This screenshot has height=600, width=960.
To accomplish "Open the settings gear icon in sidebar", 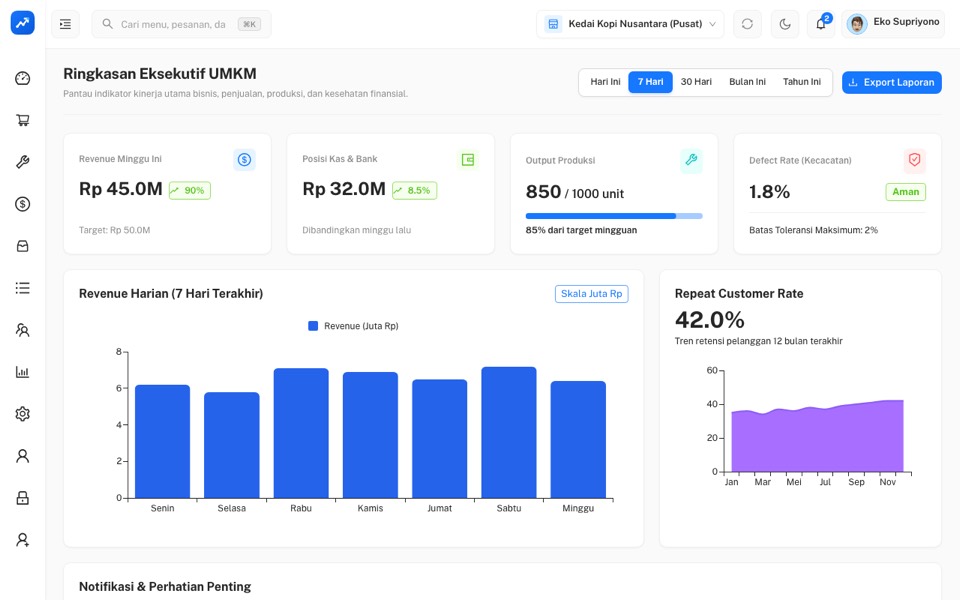I will tap(23, 414).
